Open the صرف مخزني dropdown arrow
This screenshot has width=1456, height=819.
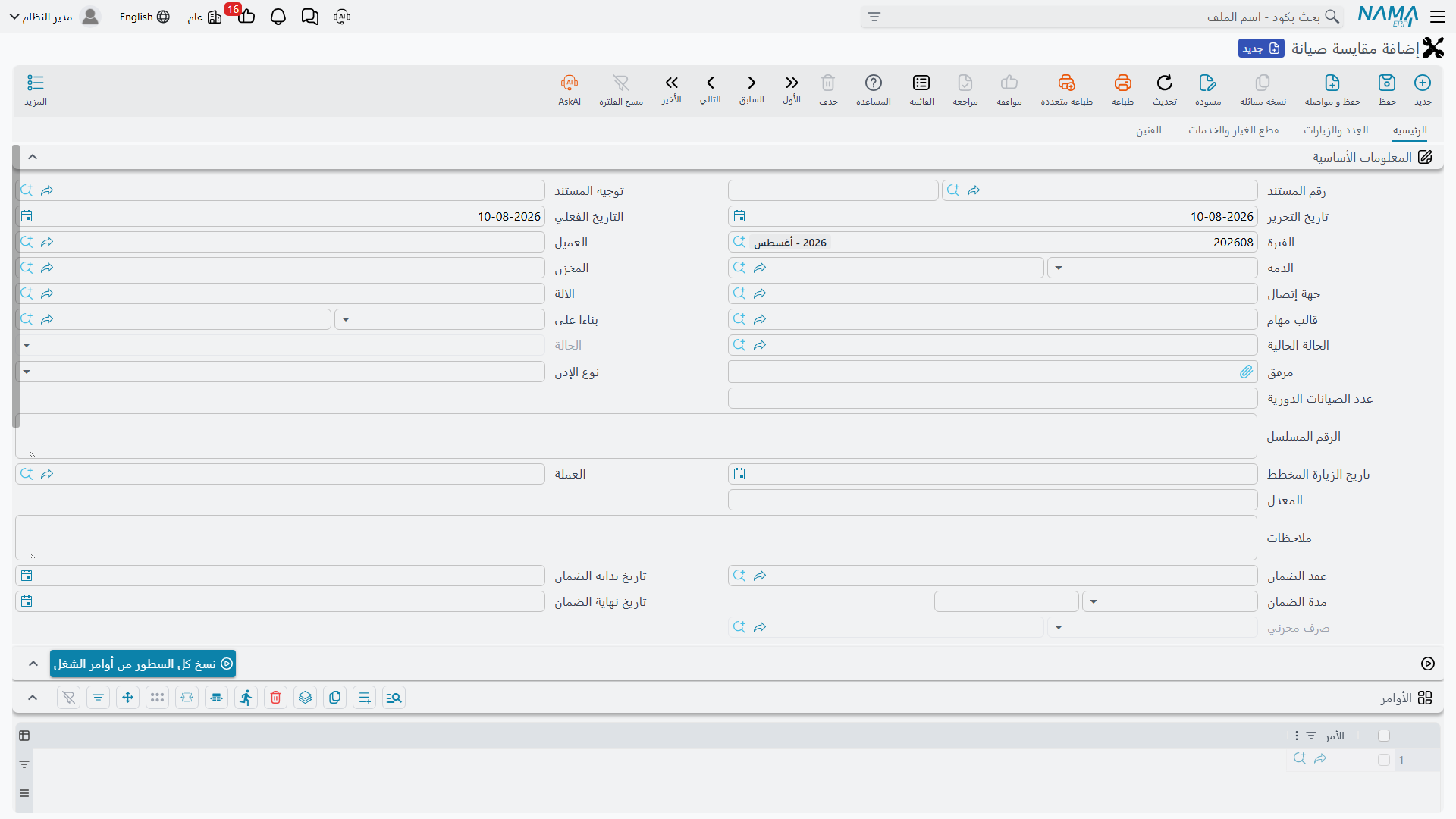pos(1059,627)
